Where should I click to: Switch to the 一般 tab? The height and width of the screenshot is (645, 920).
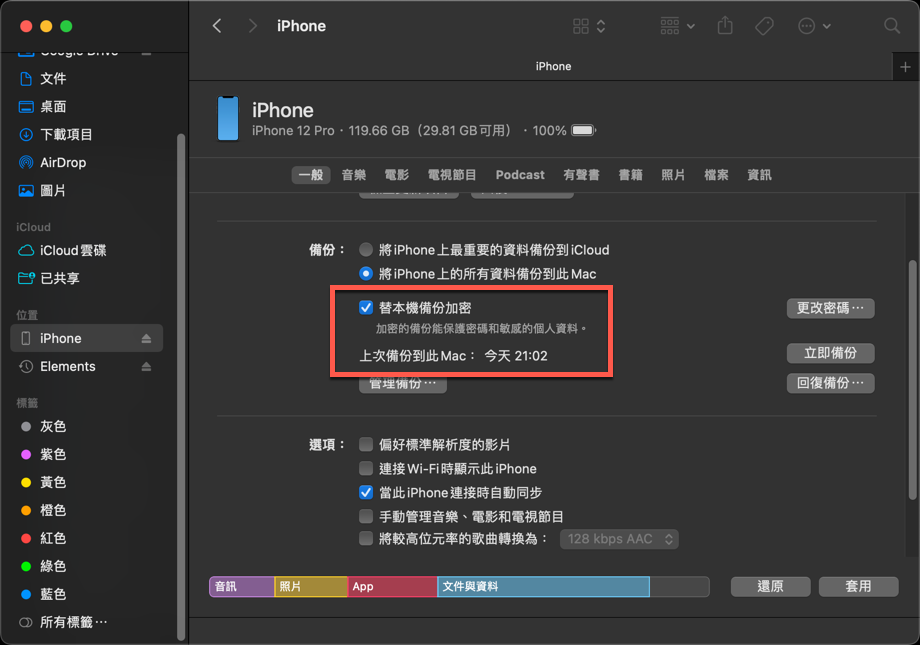tap(311, 175)
